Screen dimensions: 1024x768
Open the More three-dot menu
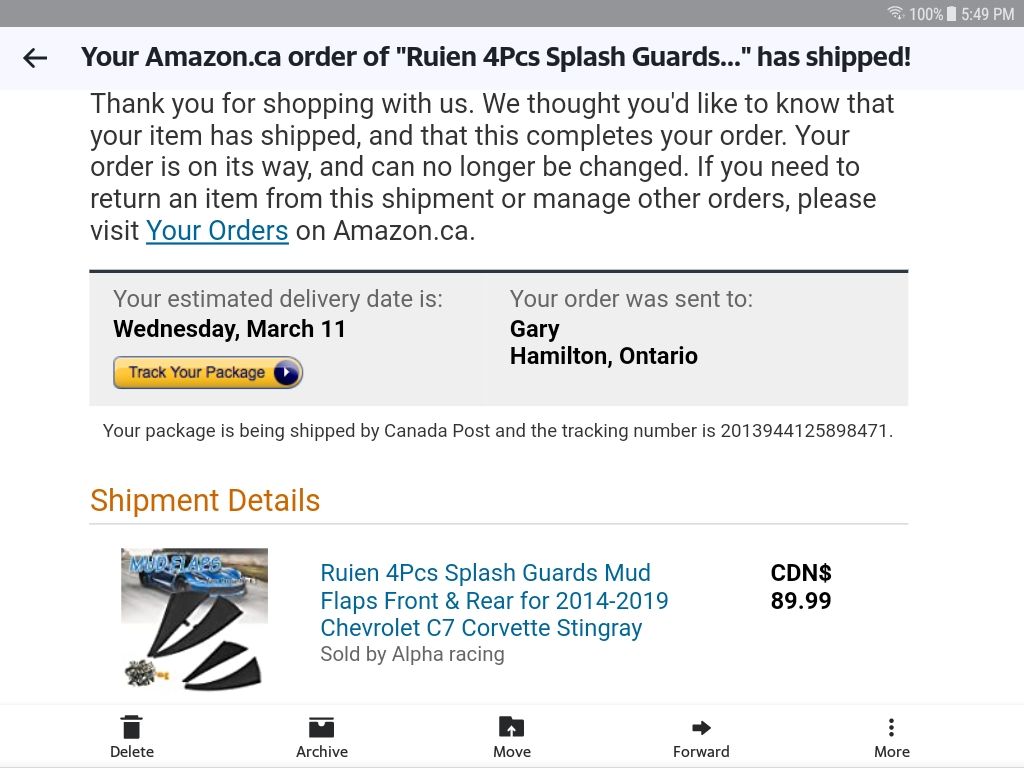891,728
